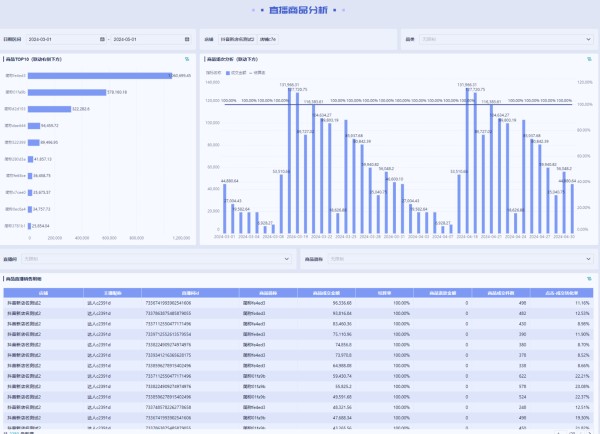Click the export icon on 商品成交分析 chart
Image resolution: width=600 pixels, height=434 pixels.
[x=589, y=59]
